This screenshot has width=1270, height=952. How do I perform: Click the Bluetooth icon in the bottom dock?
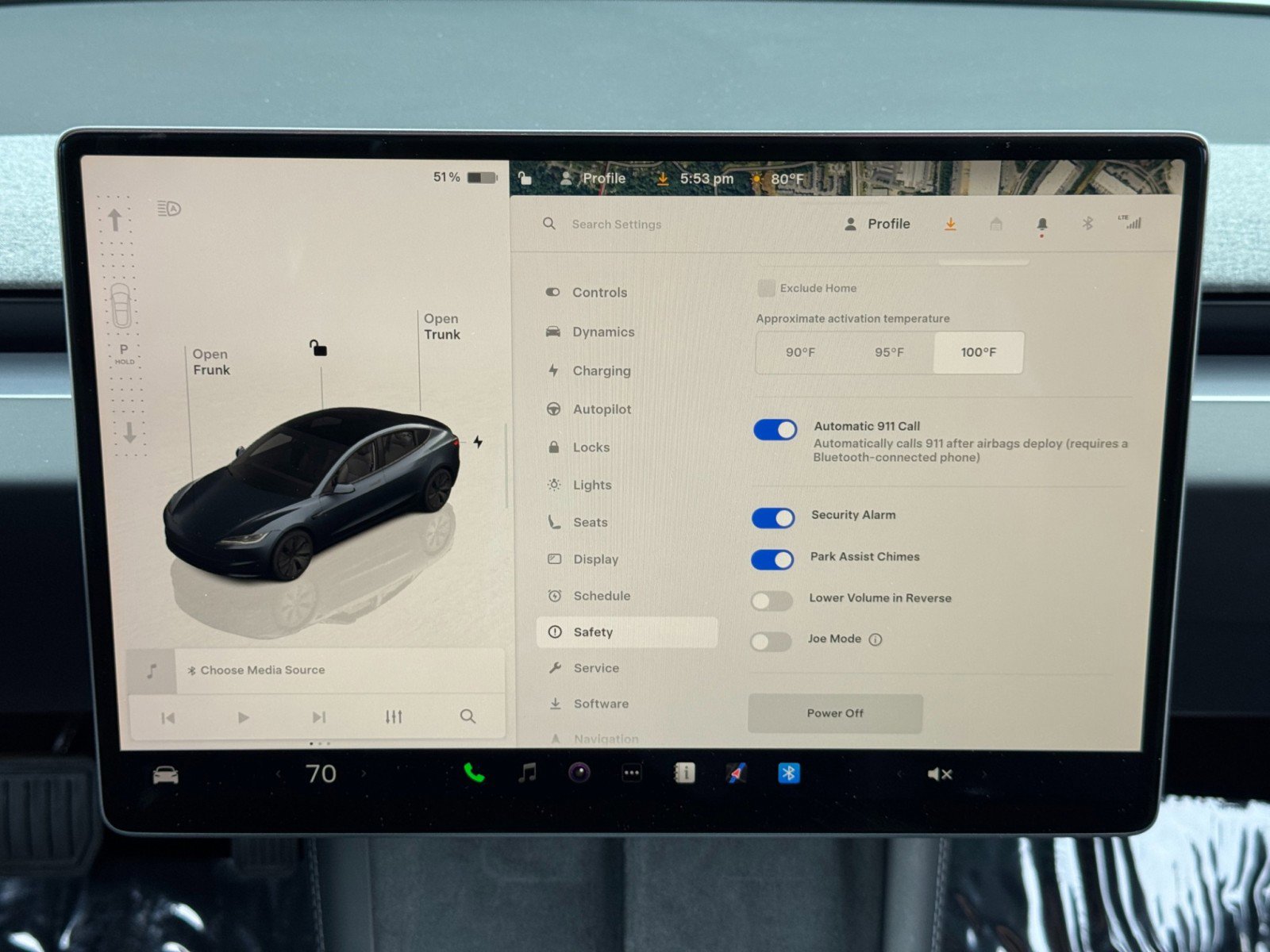point(787,773)
